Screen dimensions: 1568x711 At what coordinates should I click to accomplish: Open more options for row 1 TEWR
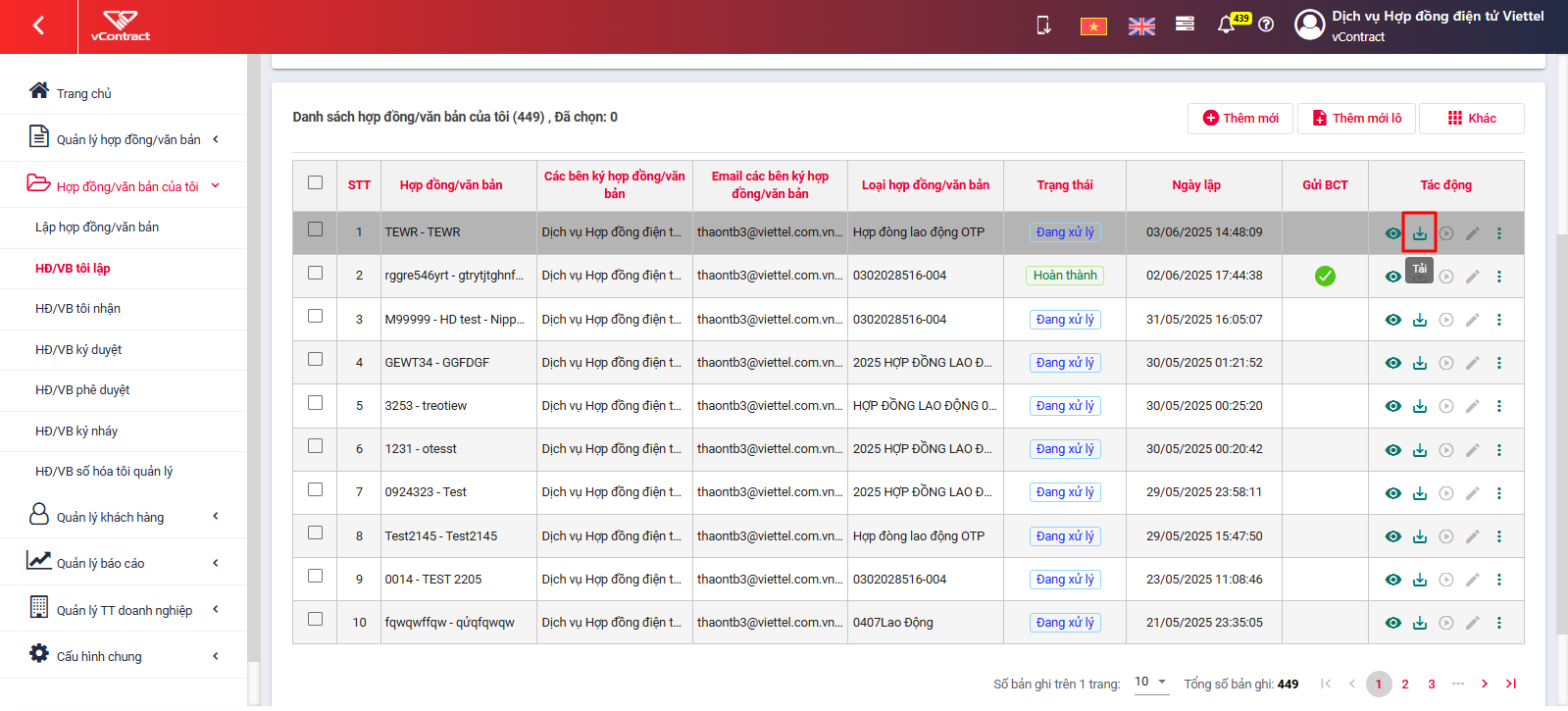pyautogui.click(x=1498, y=233)
